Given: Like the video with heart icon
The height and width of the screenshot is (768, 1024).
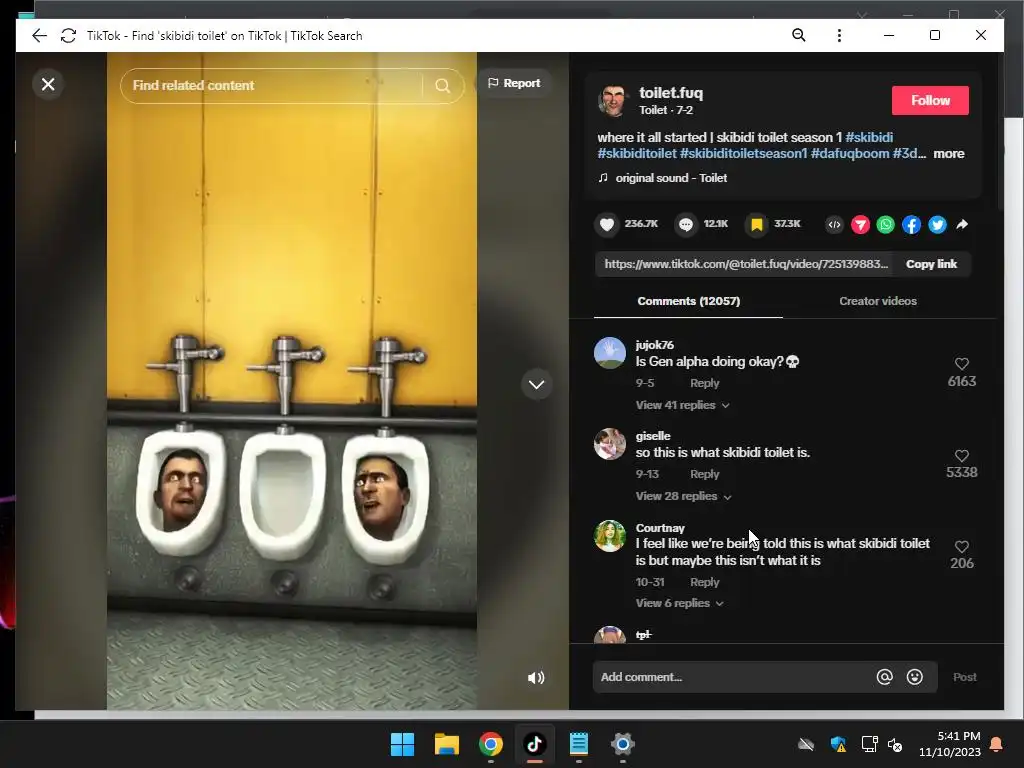Looking at the screenshot, I should [x=607, y=225].
